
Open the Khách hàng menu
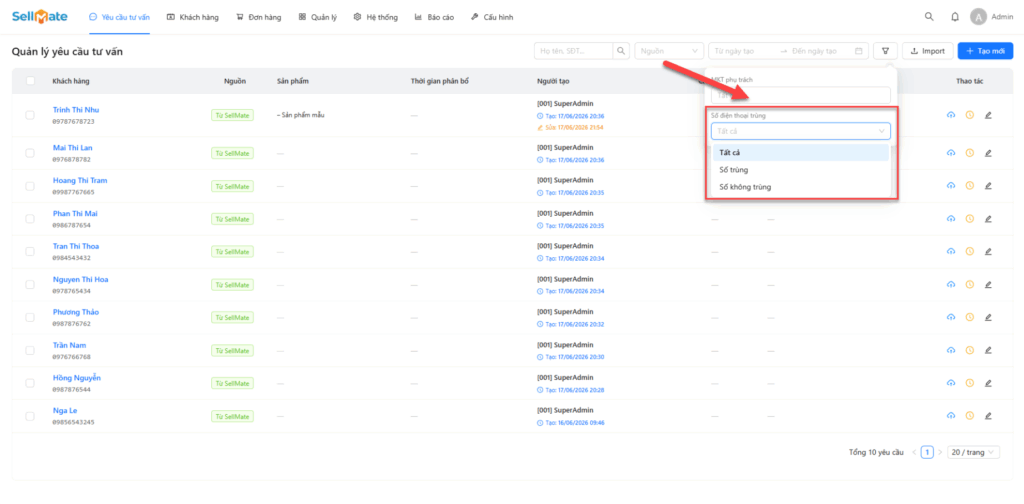click(193, 18)
